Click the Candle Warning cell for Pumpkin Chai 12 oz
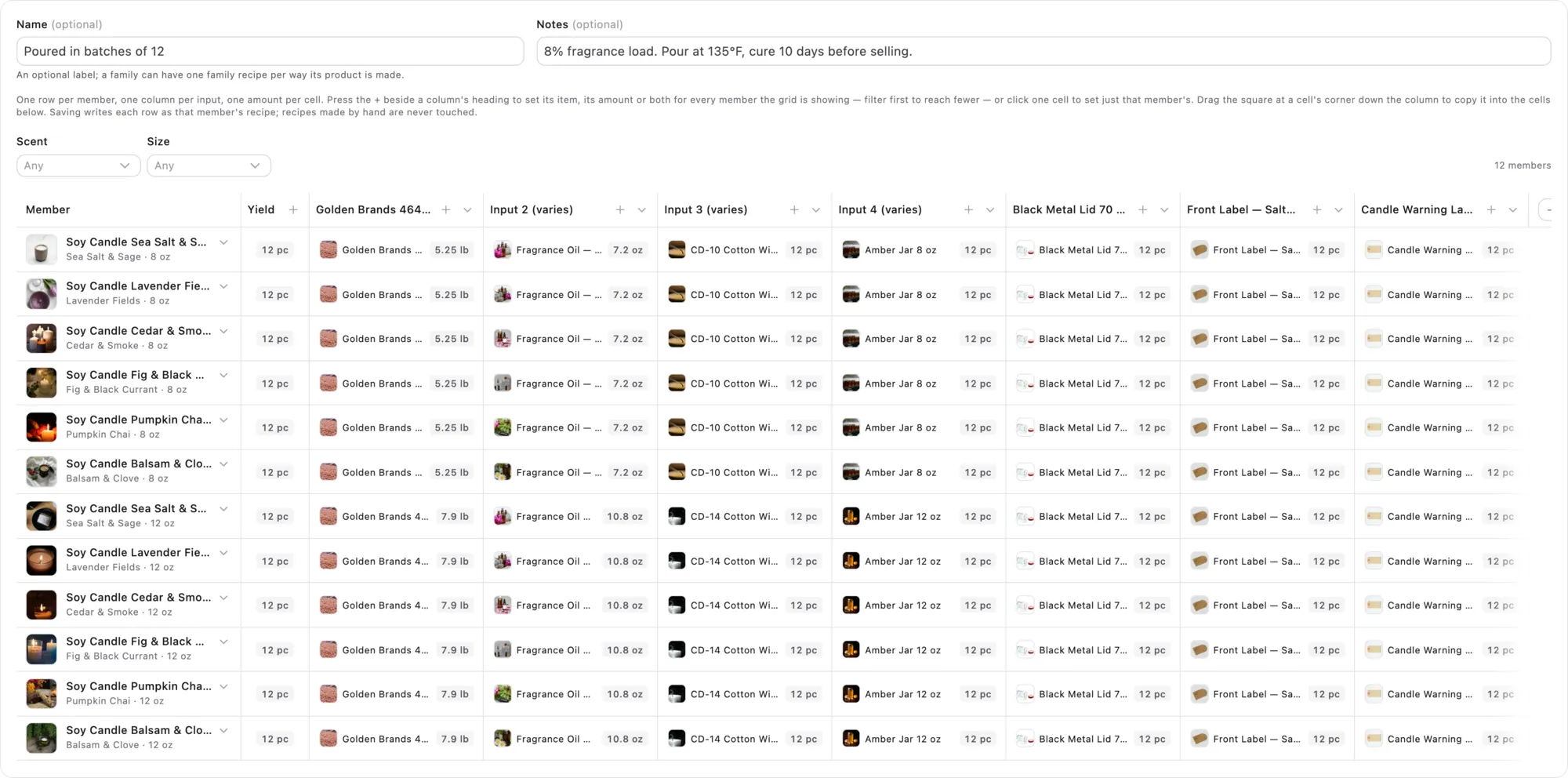This screenshot has height=778, width=1568. coord(1441,694)
